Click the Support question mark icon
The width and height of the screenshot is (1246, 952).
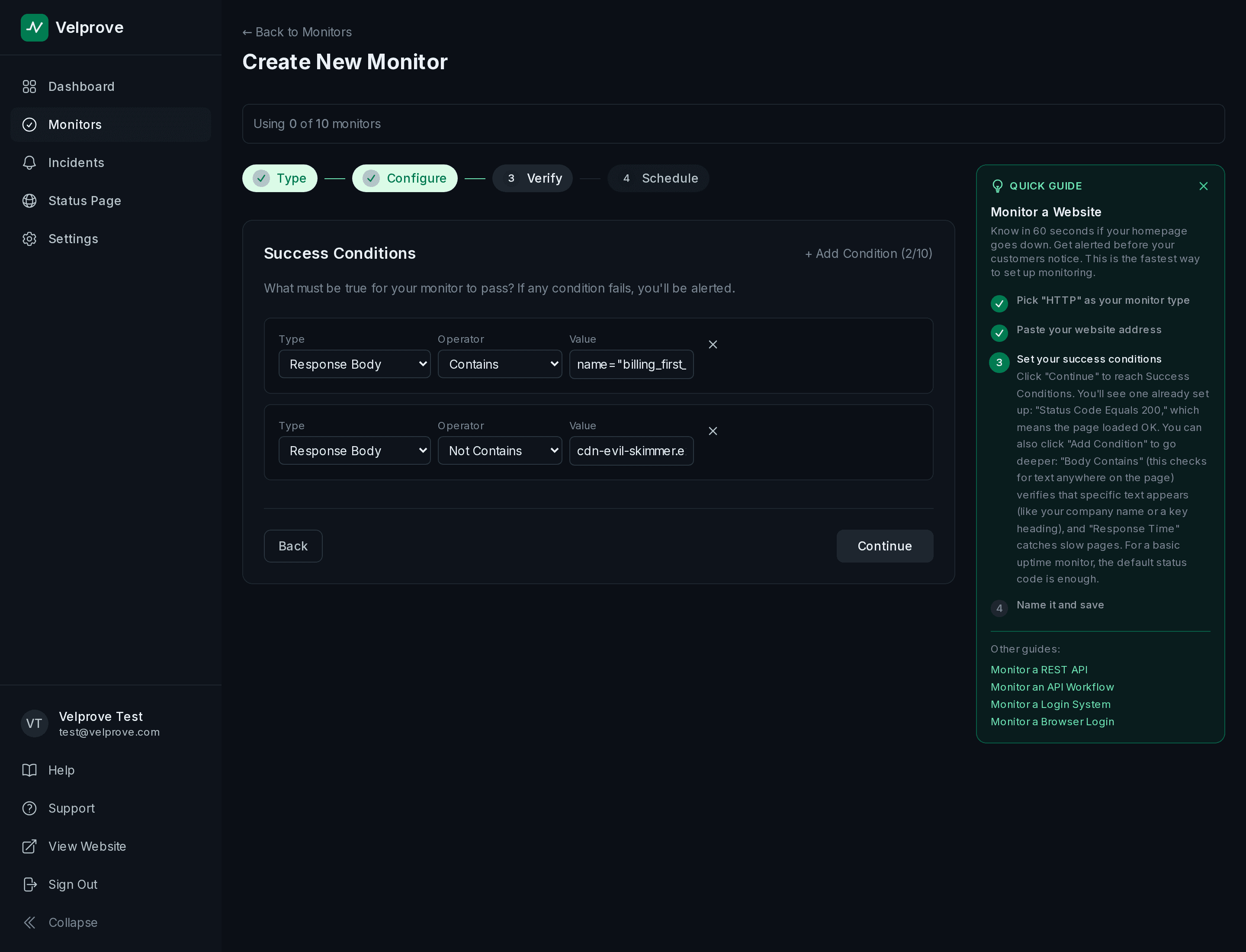[29, 808]
